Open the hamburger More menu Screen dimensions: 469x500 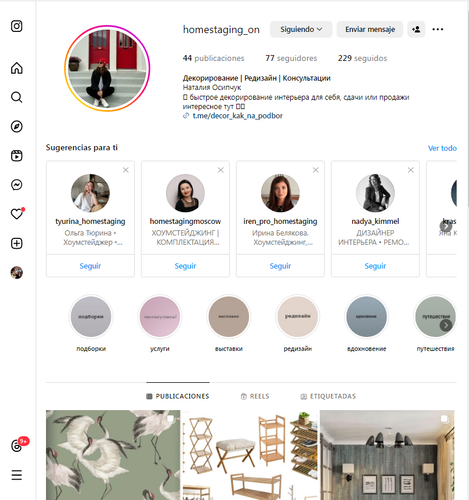pyautogui.click(x=17, y=475)
